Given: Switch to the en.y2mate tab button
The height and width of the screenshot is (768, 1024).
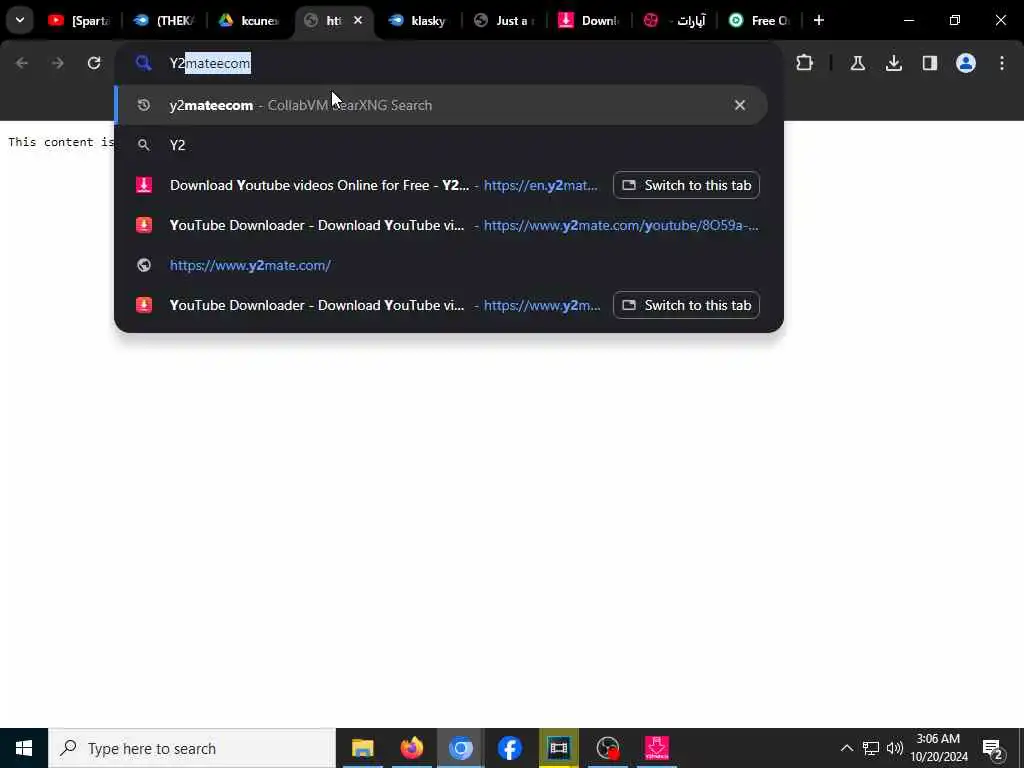Looking at the screenshot, I should tap(686, 185).
